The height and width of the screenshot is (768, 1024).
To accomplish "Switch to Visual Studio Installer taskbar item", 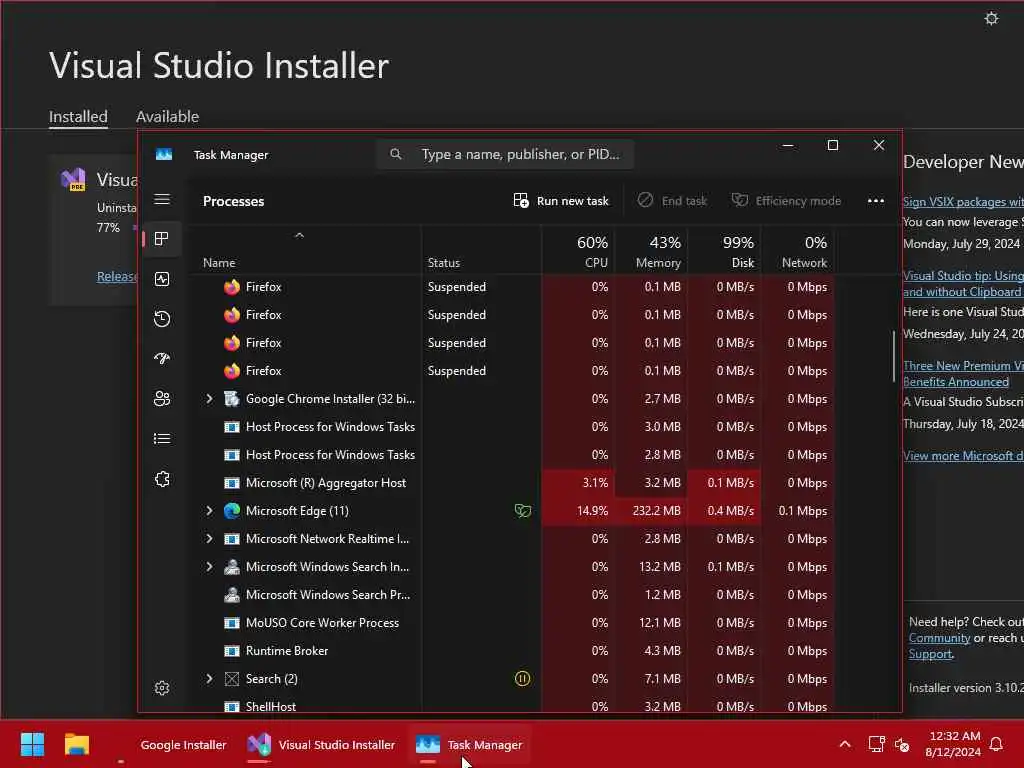I will click(x=321, y=744).
